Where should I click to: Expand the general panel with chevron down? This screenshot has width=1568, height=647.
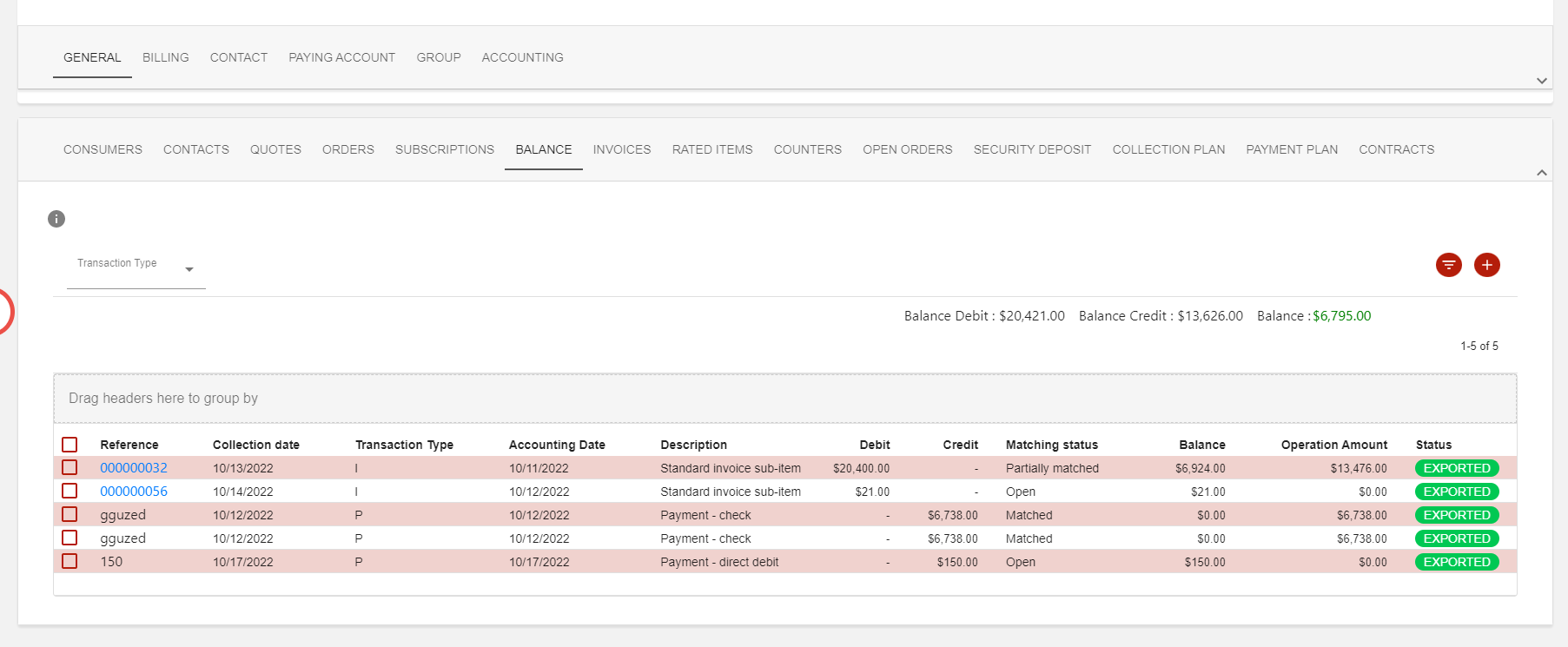1541,81
